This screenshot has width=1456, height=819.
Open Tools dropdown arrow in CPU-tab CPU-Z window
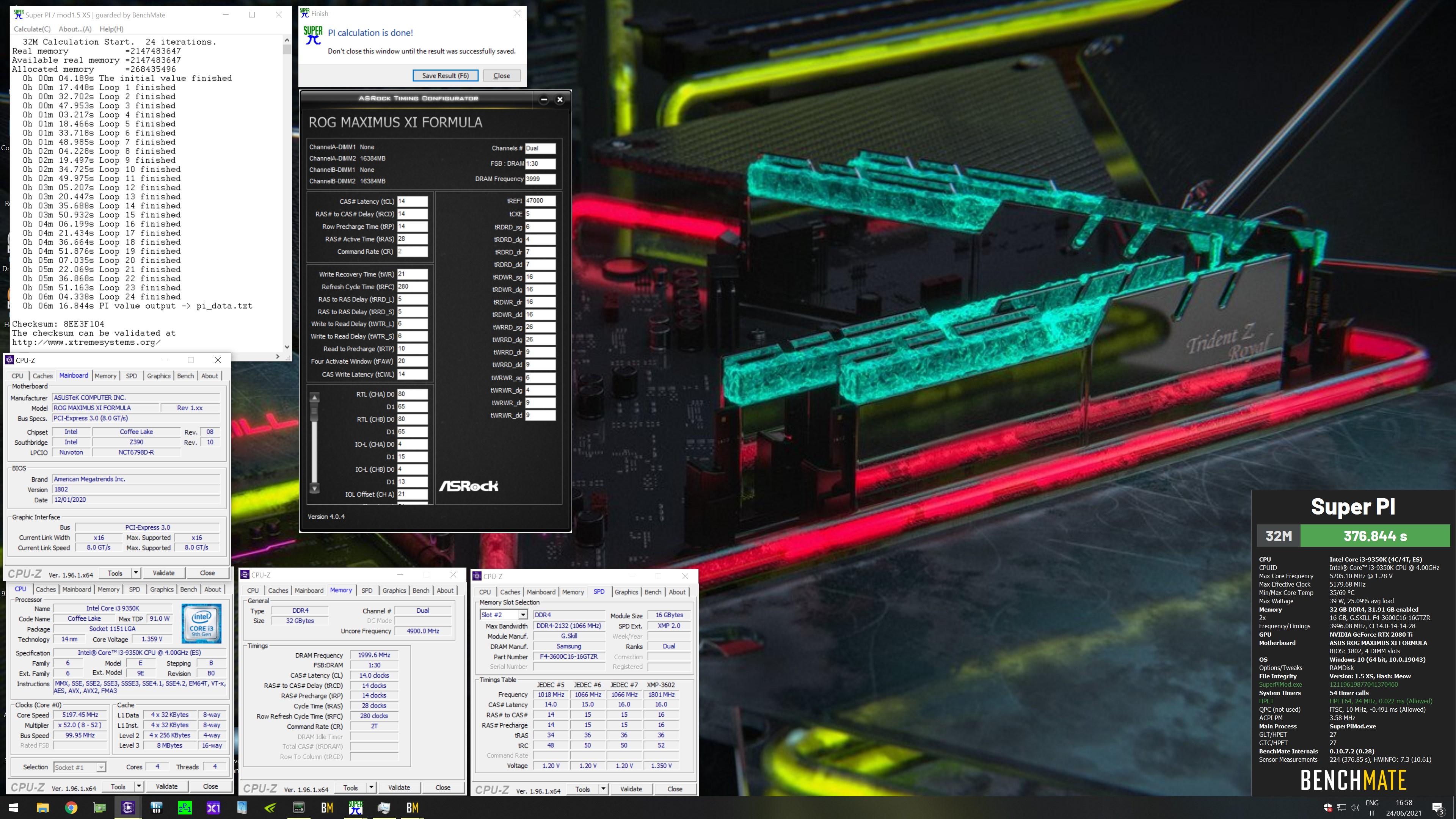point(139,786)
